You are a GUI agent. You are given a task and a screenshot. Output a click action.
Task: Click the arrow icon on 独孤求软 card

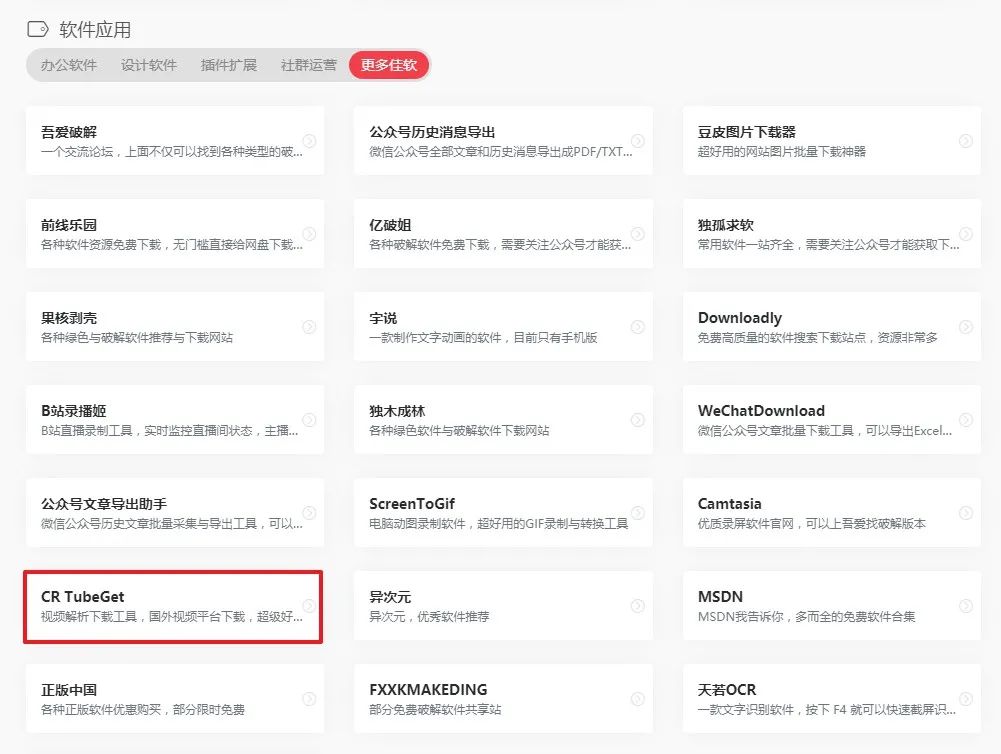click(966, 234)
